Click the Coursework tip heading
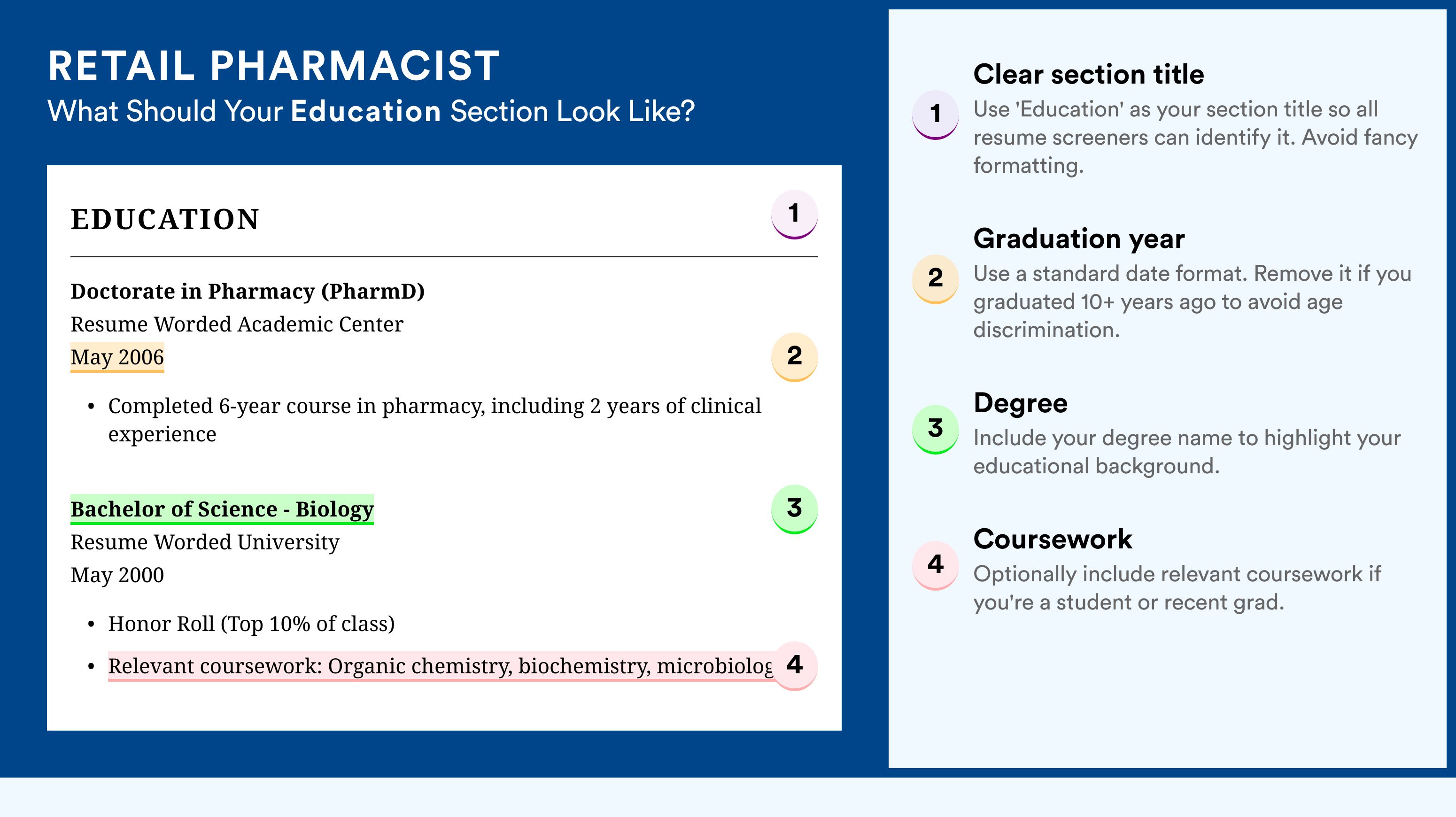The width and height of the screenshot is (1456, 817). pos(1053,539)
